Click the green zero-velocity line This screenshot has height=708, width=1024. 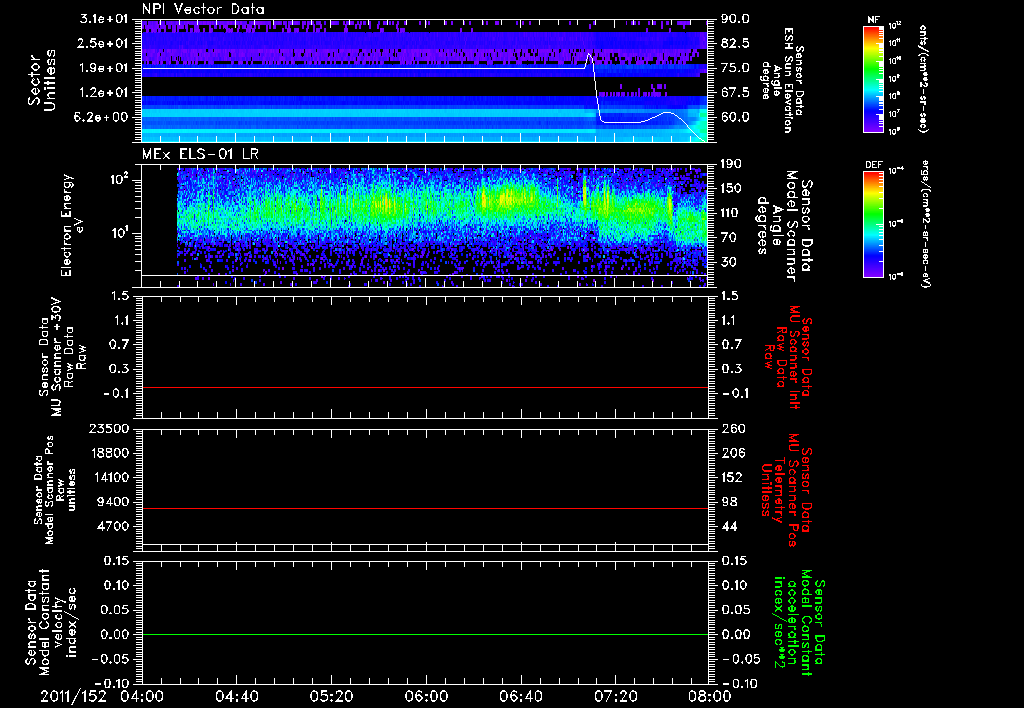425,634
